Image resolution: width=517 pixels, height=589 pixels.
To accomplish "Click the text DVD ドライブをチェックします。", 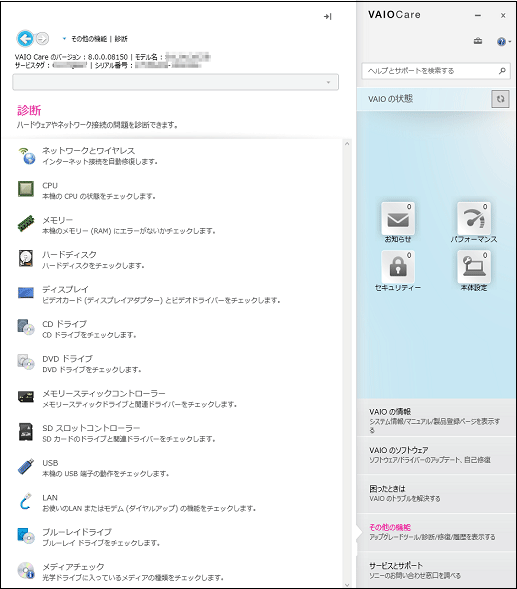I will pos(92,370).
